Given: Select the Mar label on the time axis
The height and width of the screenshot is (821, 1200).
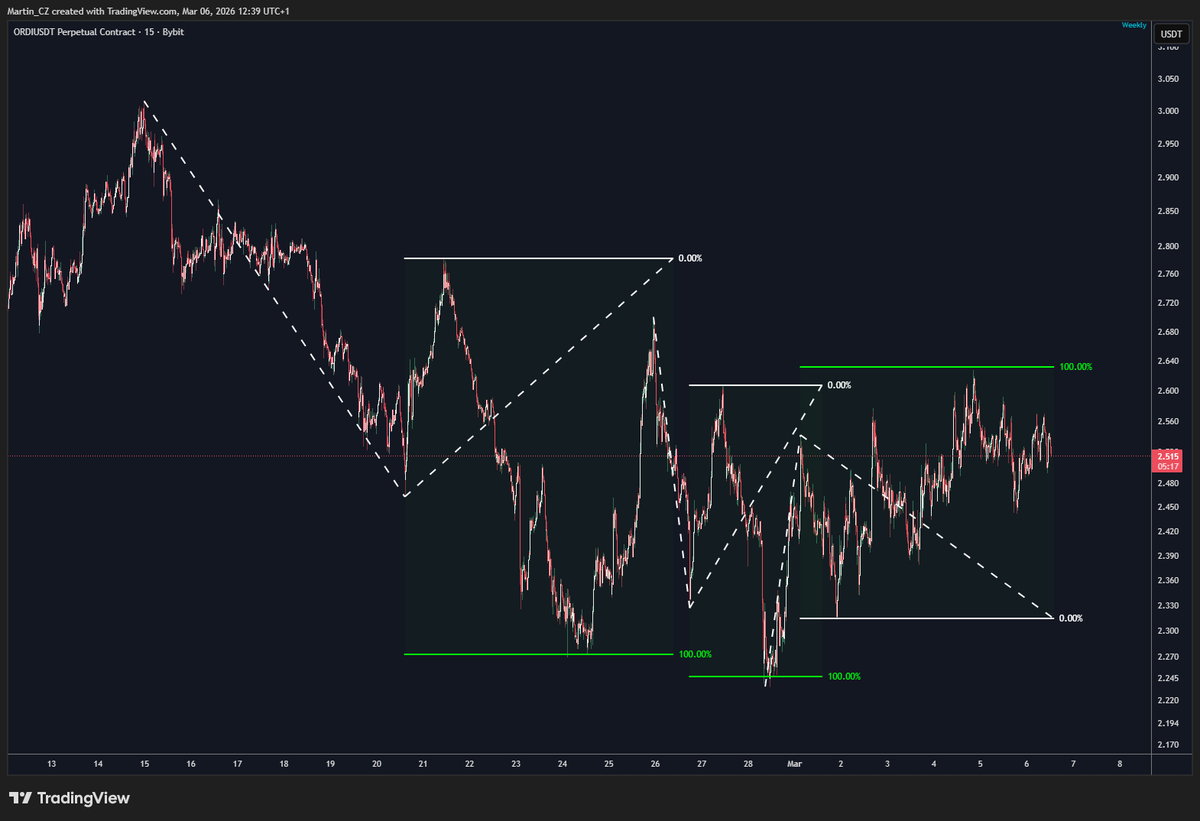Looking at the screenshot, I should 795,764.
